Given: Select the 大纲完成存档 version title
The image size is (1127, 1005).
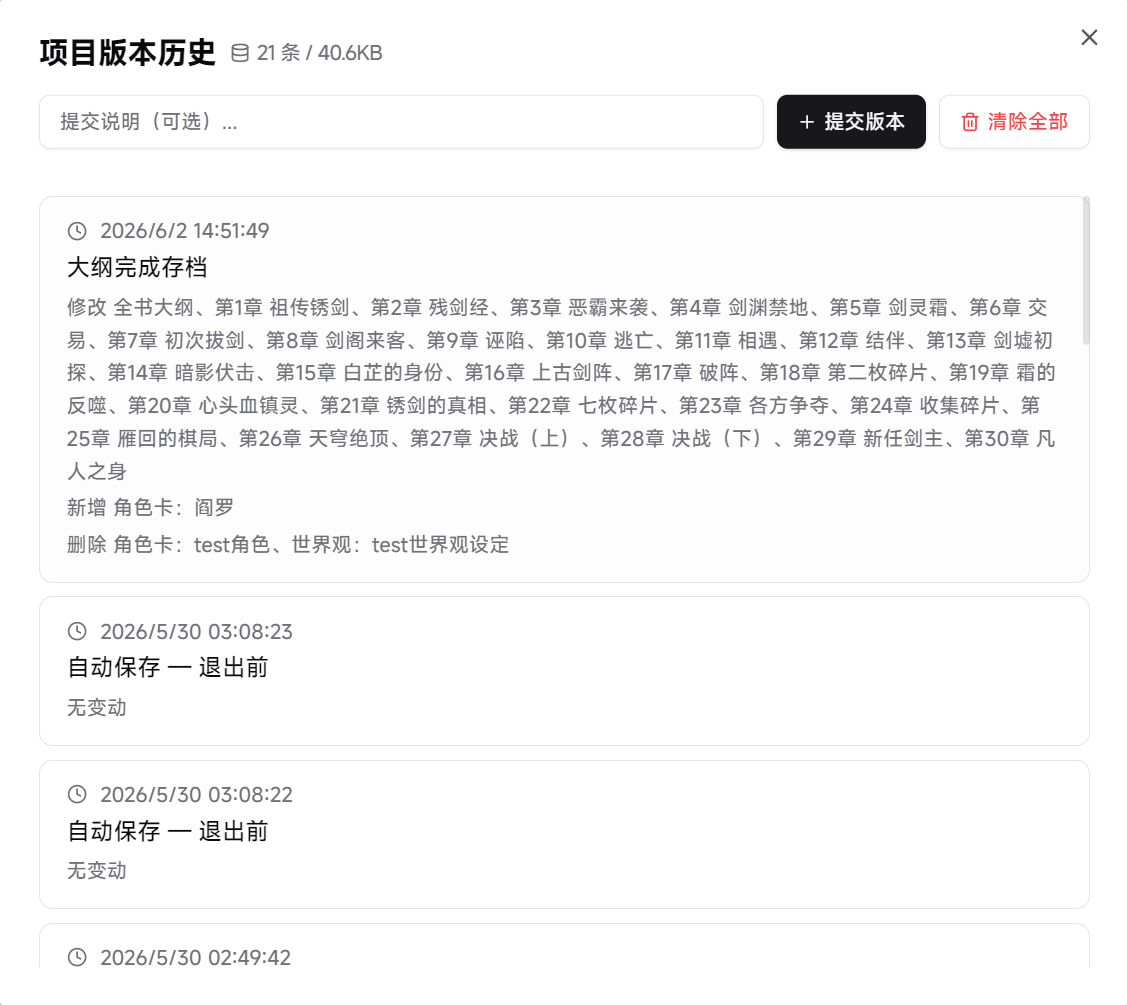Looking at the screenshot, I should 137,267.
